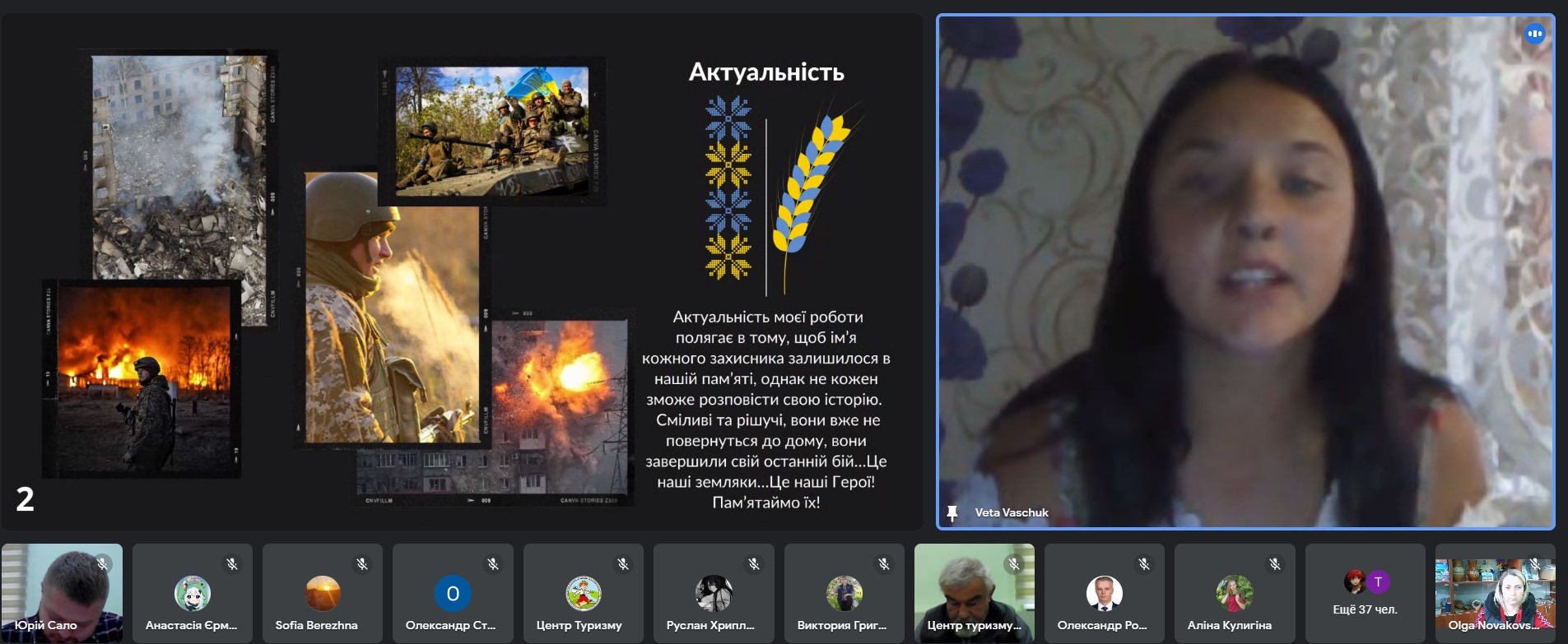Click the pin icon beside Veta Vaschuk
Image resolution: width=1568 pixels, height=644 pixels.
[x=952, y=513]
